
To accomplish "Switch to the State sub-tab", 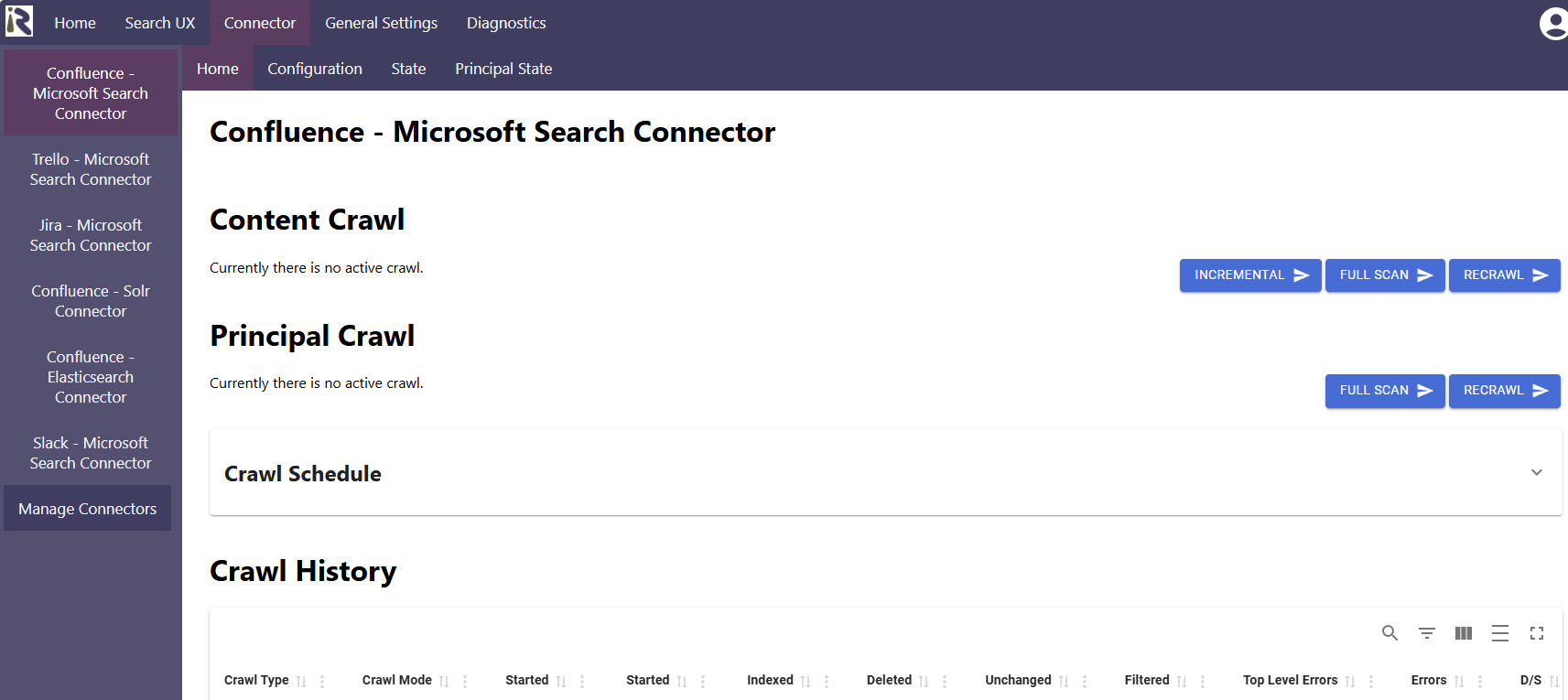I will pyautogui.click(x=408, y=69).
